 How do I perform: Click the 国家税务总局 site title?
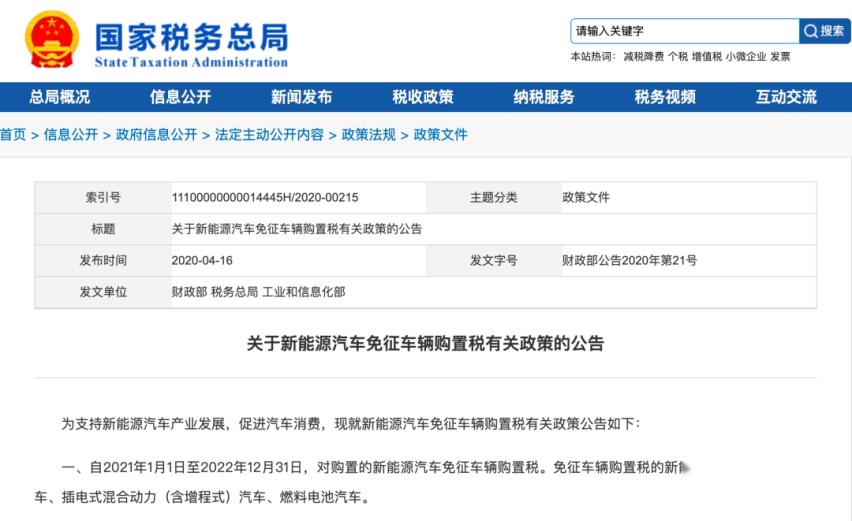point(192,37)
